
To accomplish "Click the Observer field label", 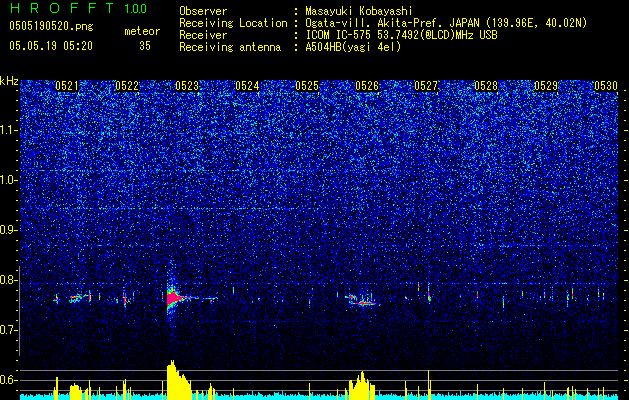I will (203, 11).
